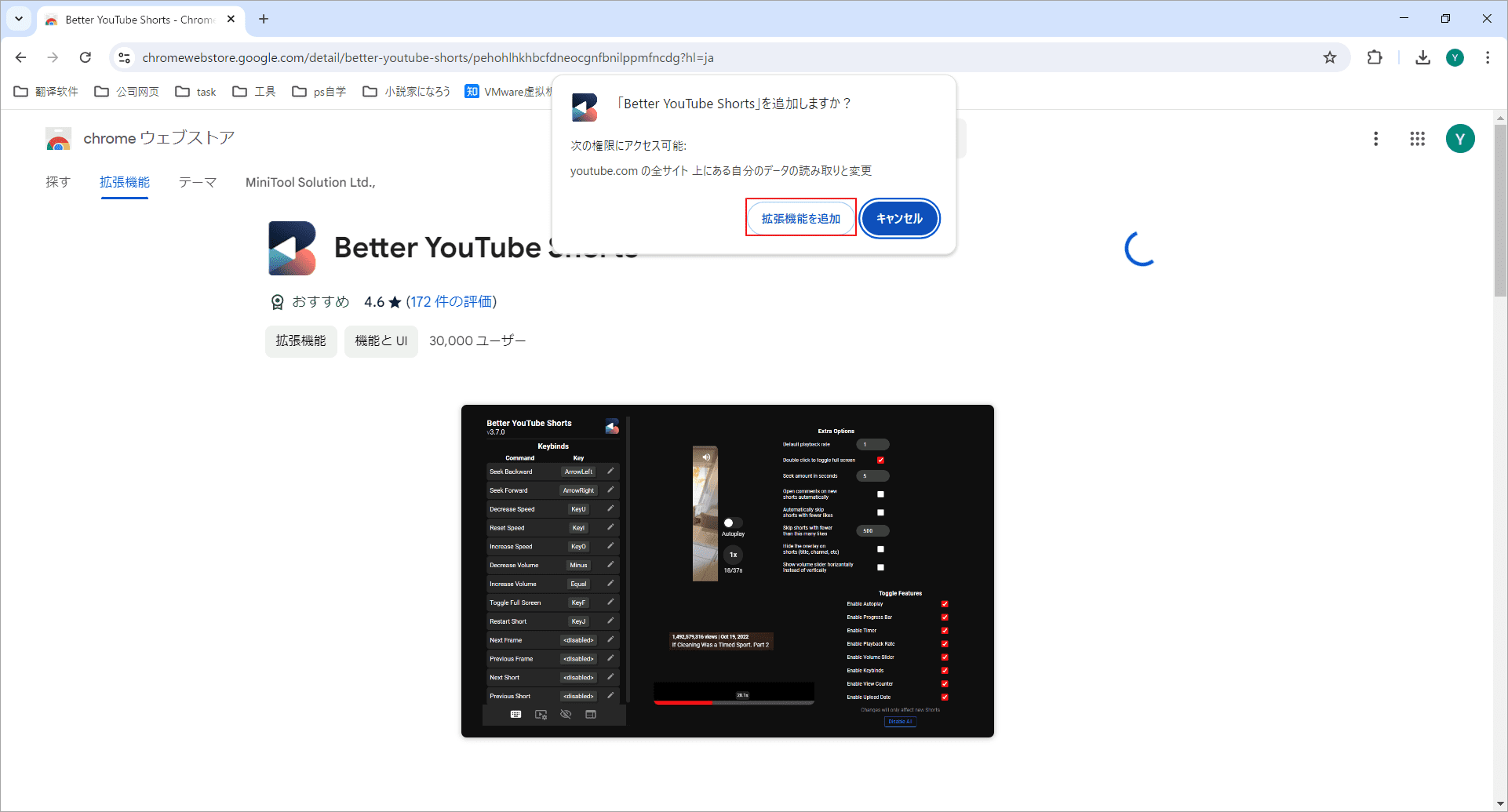Viewport: 1508px width, 812px height.
Task: Switch to the テーマ tab
Action: point(197,182)
